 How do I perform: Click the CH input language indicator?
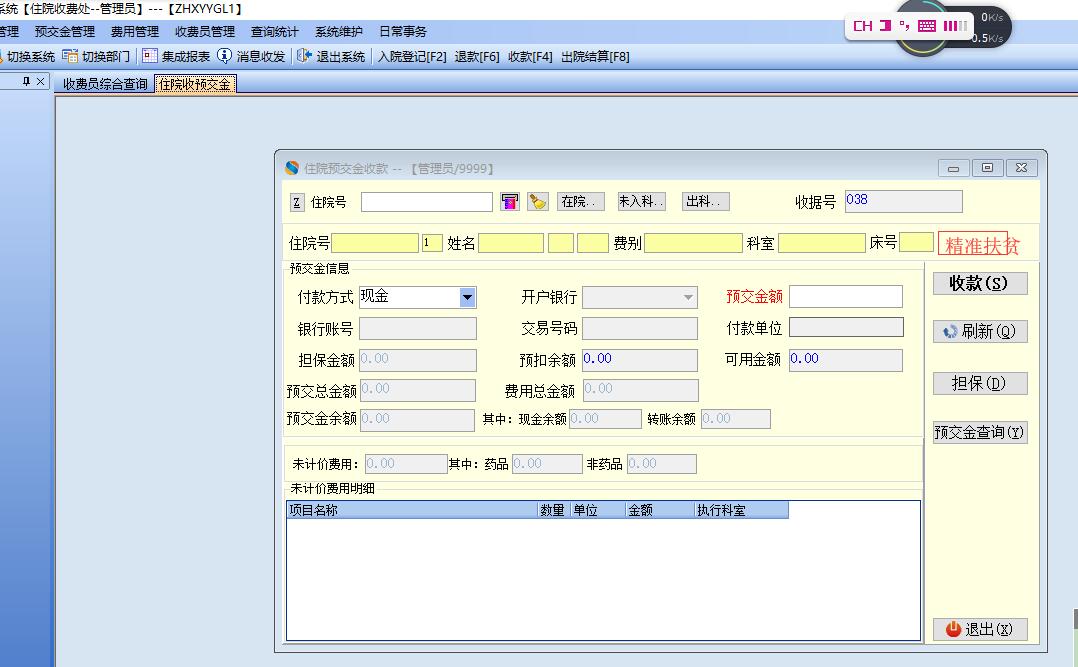point(863,26)
